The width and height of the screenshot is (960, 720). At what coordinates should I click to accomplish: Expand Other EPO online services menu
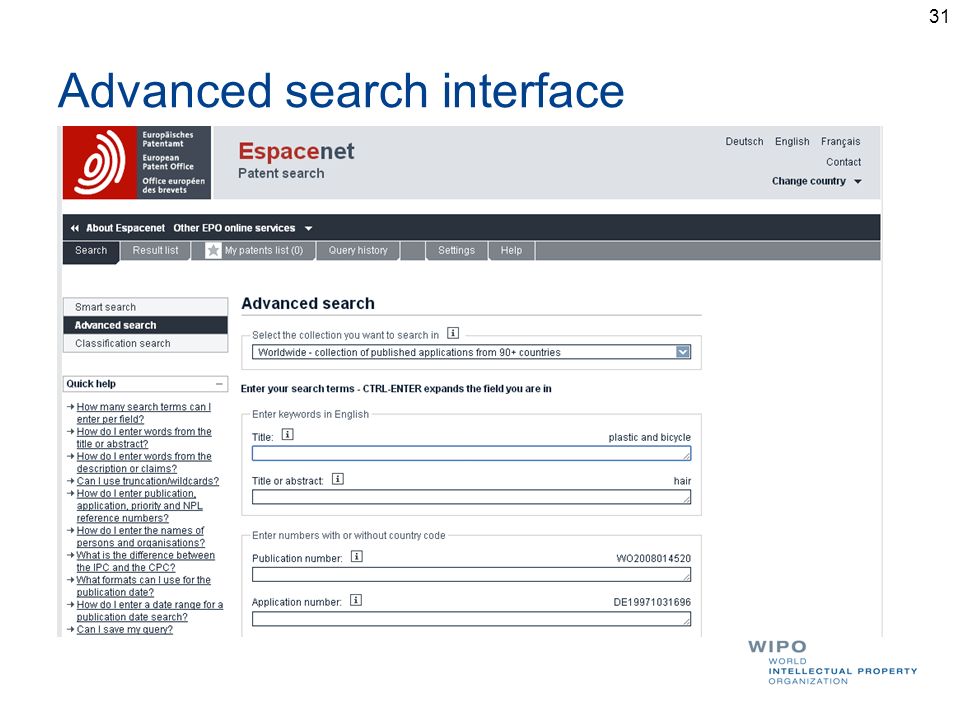click(243, 228)
